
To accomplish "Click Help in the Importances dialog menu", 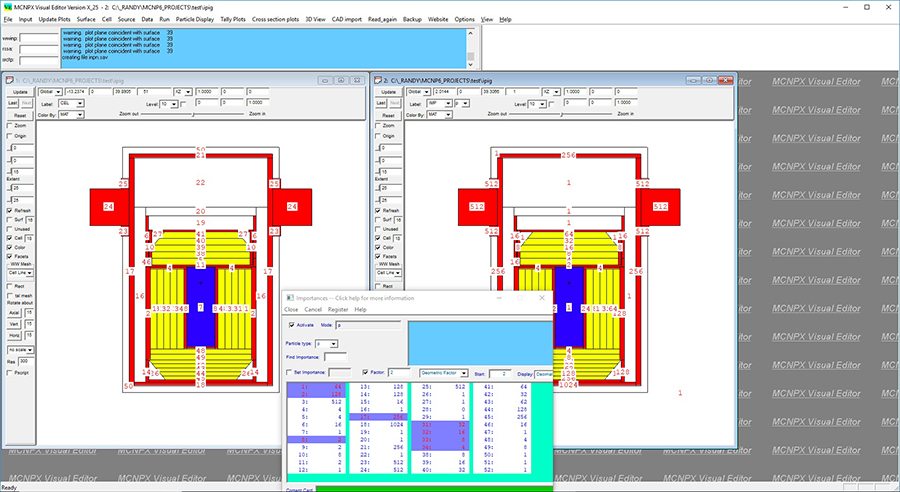I will tap(360, 309).
